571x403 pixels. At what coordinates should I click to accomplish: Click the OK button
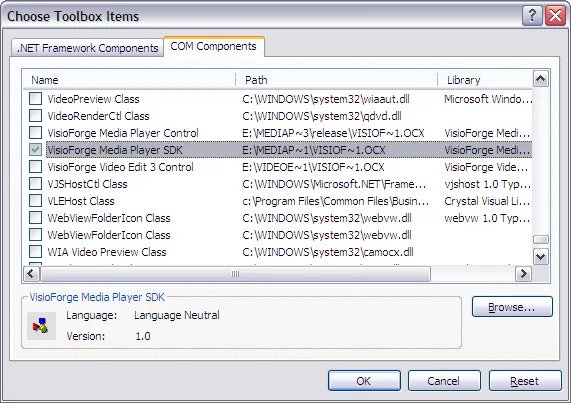(364, 381)
